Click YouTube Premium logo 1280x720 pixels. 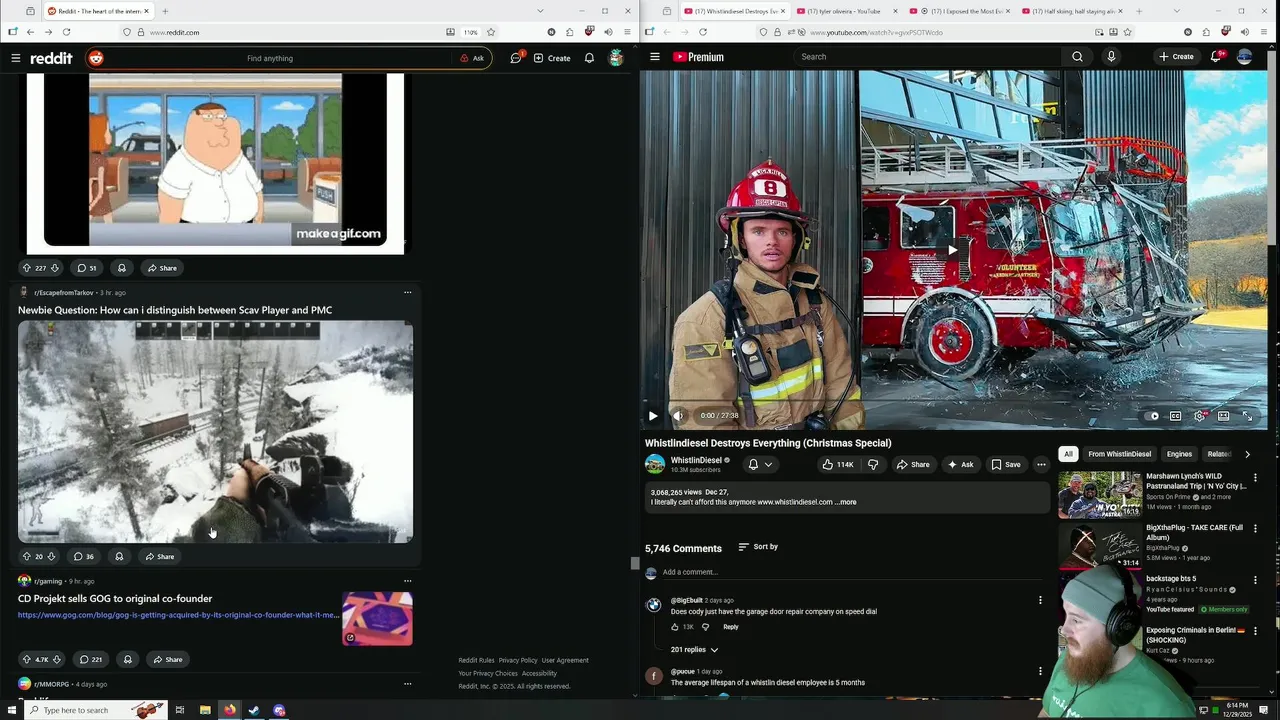(698, 57)
